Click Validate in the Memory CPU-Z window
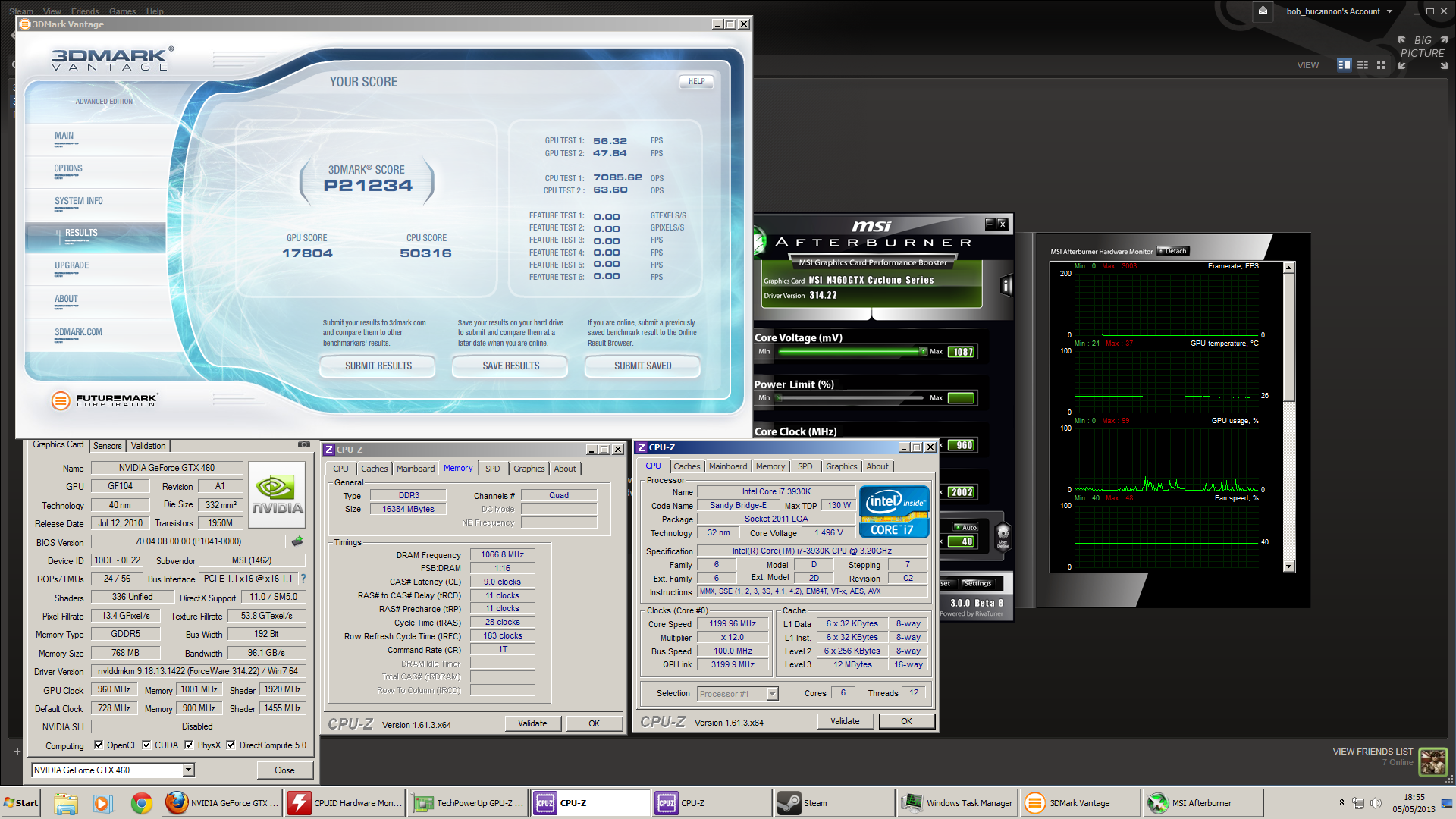 pyautogui.click(x=532, y=723)
